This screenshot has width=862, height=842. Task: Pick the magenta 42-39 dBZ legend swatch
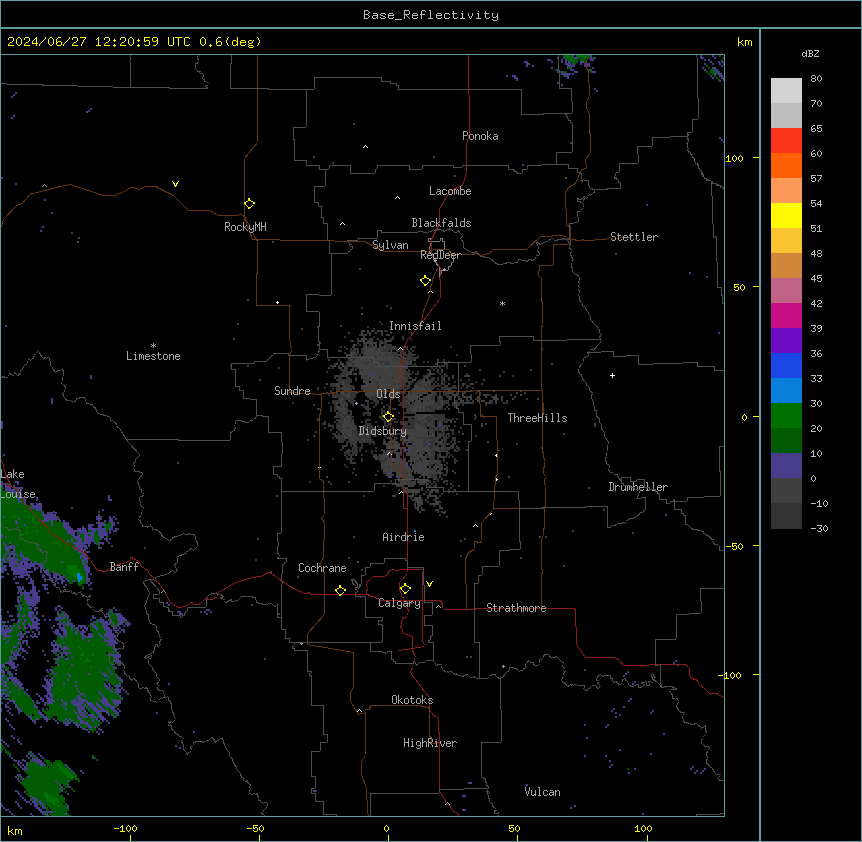pyautogui.click(x=786, y=315)
